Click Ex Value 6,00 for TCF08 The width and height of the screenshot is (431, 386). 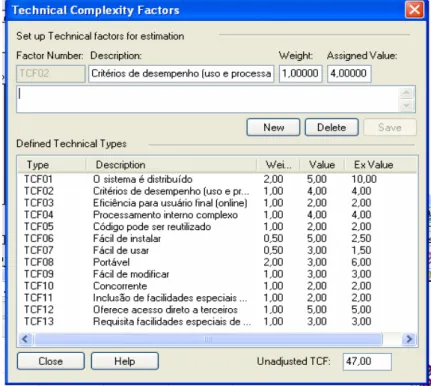[x=361, y=262]
